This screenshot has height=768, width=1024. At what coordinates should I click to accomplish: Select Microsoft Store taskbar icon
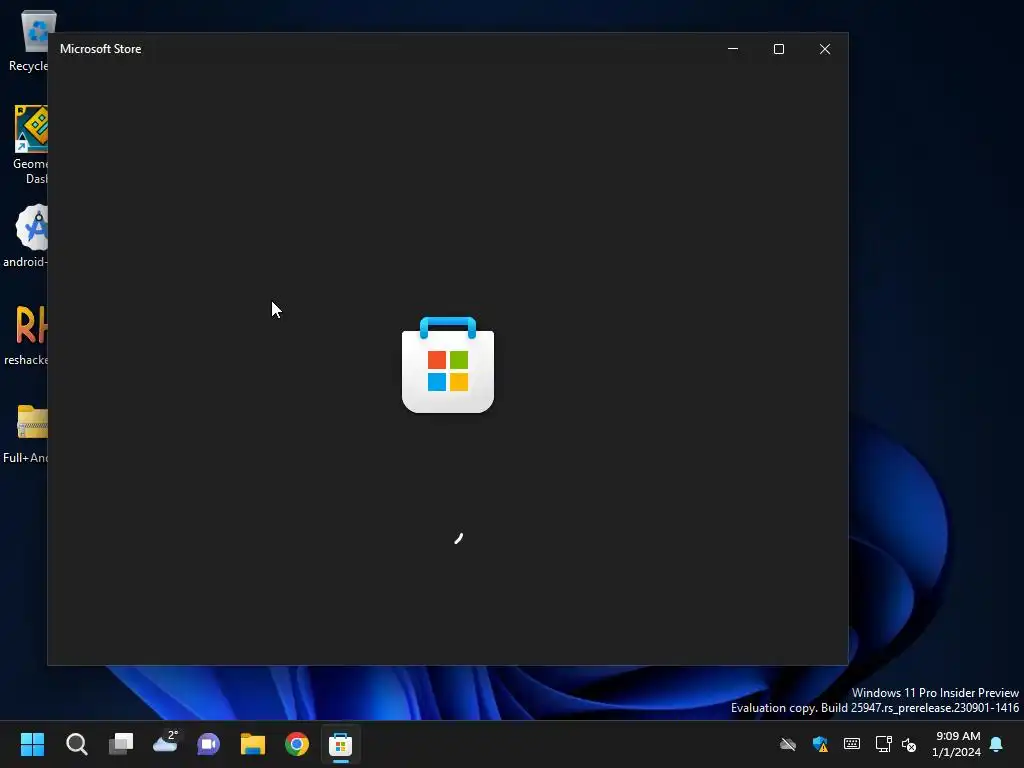click(340, 744)
